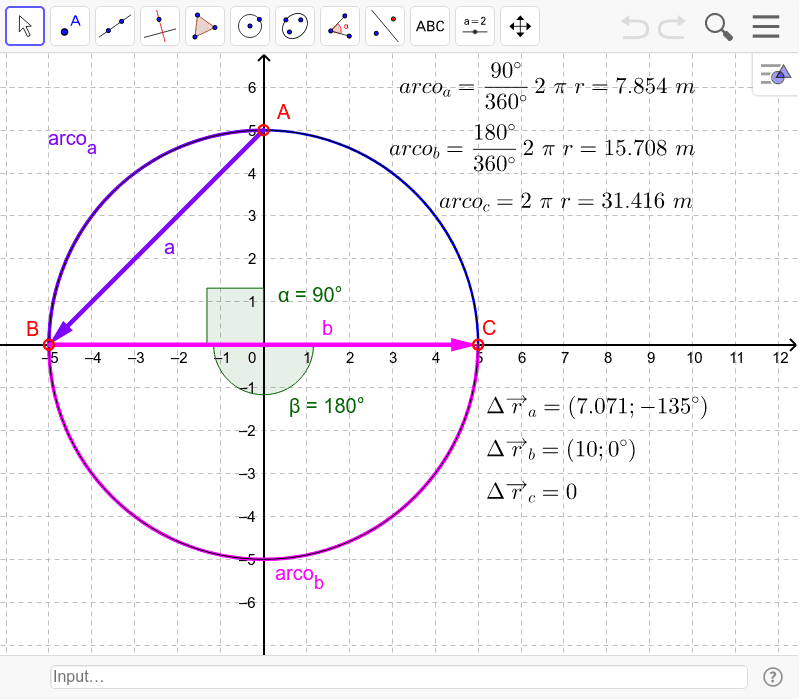Viewport: 800px width, 700px height.
Task: Select the Move Graphics View tool
Action: 520,26
